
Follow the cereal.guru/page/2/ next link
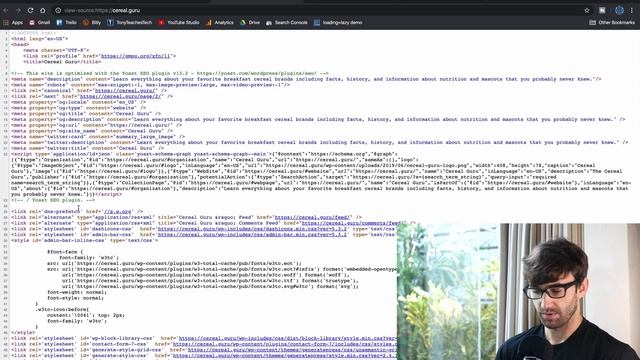coord(121,96)
